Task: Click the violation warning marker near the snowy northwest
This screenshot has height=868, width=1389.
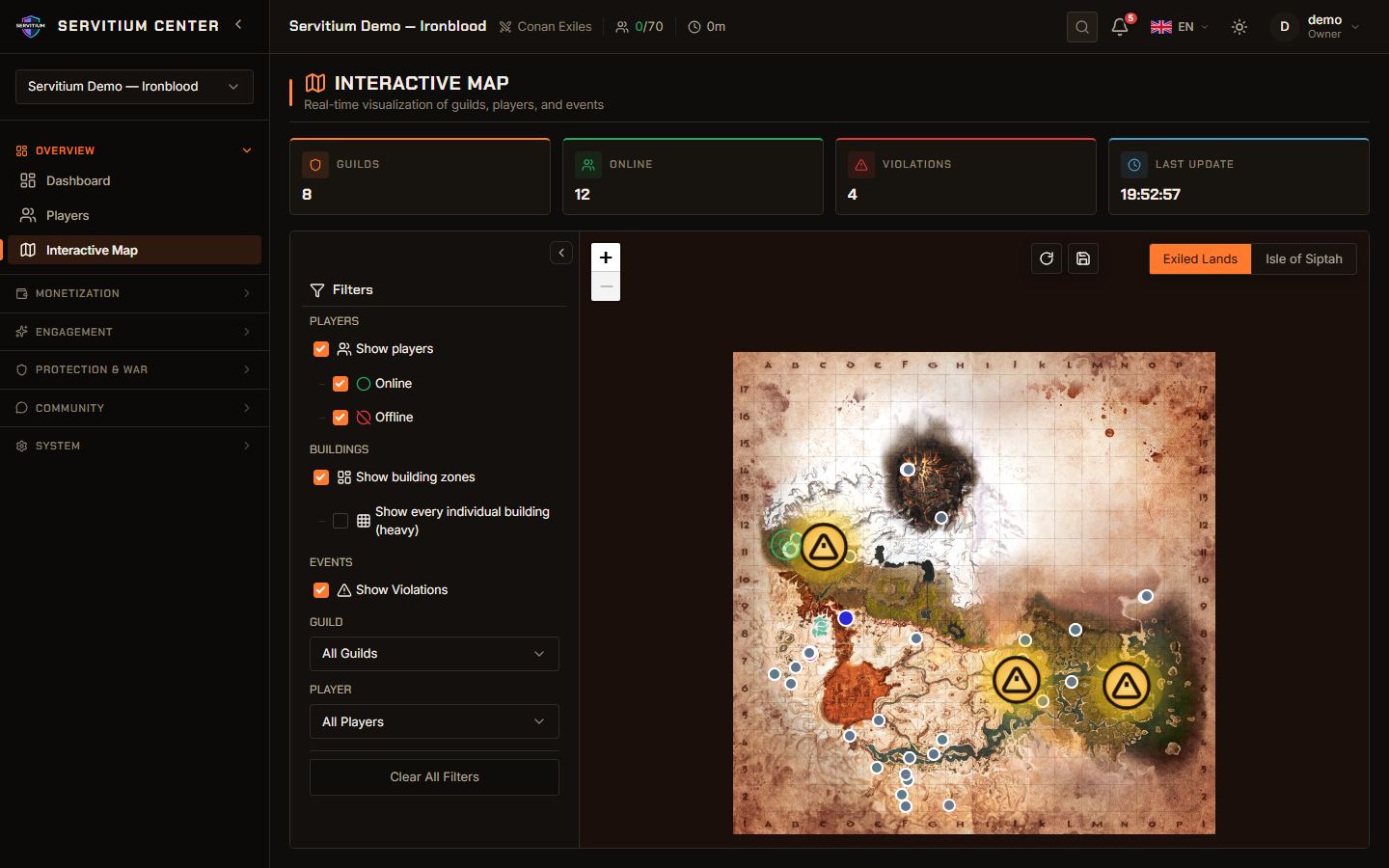Action: point(824,548)
